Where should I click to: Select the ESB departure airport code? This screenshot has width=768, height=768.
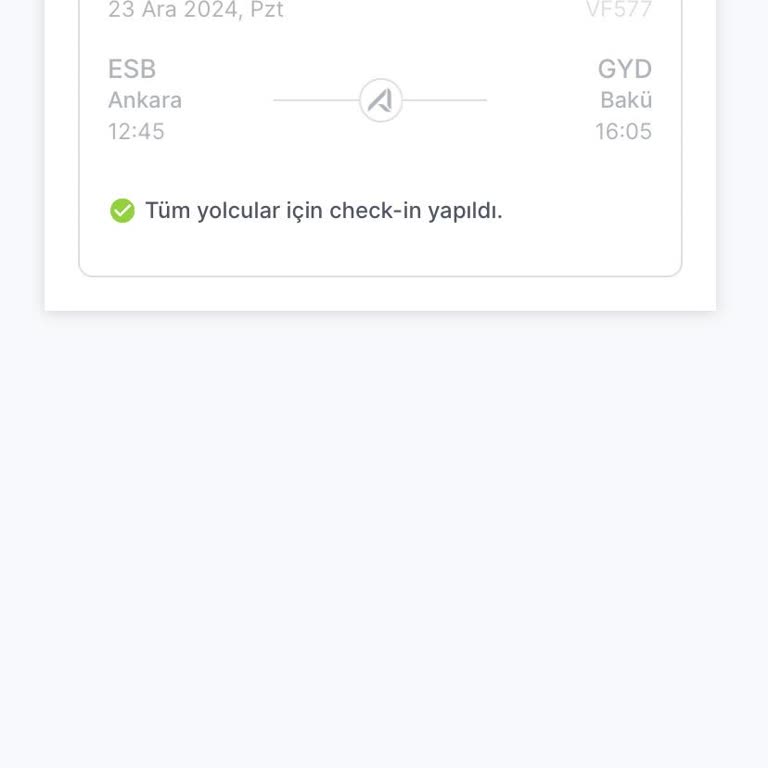click(132, 69)
